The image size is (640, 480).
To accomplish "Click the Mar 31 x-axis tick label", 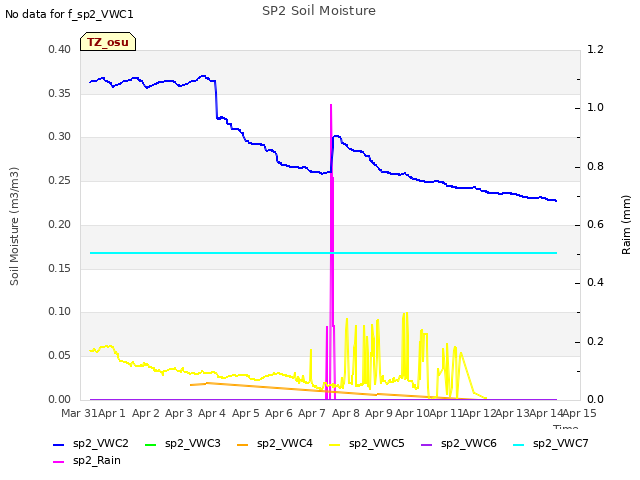I will [x=79, y=413].
